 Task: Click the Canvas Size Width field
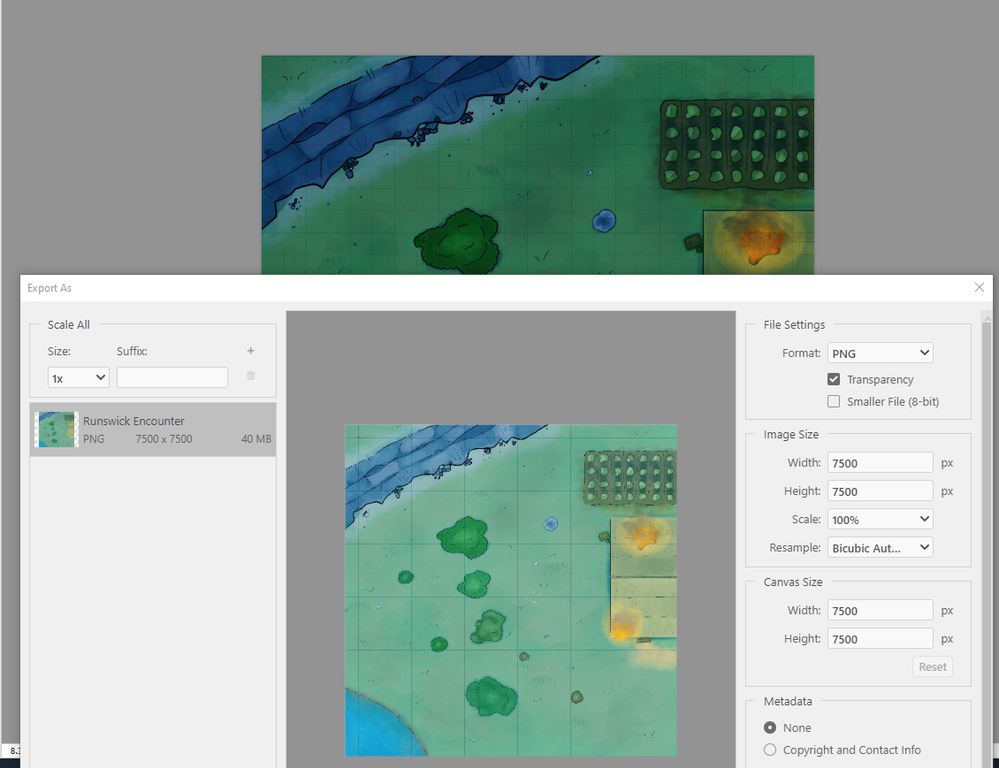[x=880, y=610]
